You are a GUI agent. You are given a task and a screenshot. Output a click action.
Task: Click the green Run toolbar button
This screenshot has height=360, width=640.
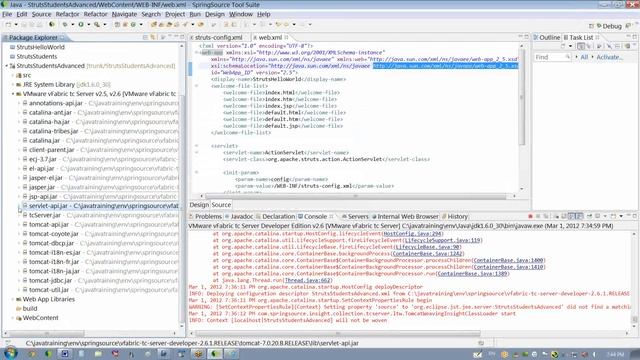click(81, 25)
